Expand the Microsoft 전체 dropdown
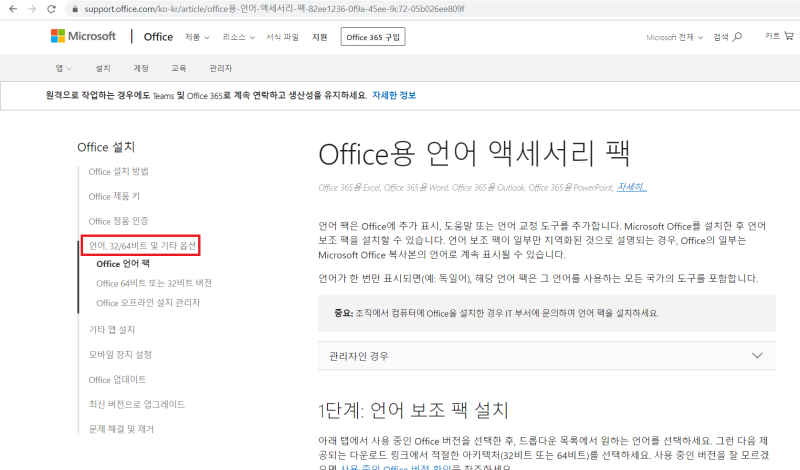 (674, 37)
